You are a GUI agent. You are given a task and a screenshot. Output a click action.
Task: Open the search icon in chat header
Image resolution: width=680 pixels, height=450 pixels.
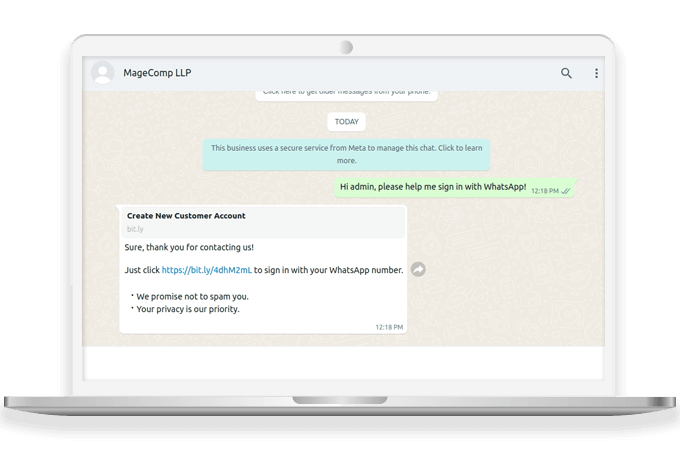pyautogui.click(x=566, y=73)
